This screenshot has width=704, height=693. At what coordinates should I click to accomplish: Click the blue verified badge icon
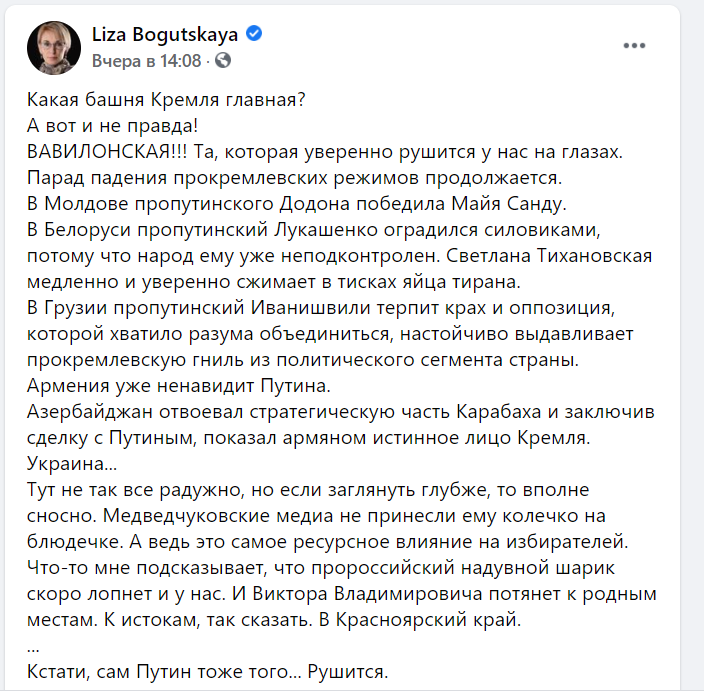pos(254,34)
